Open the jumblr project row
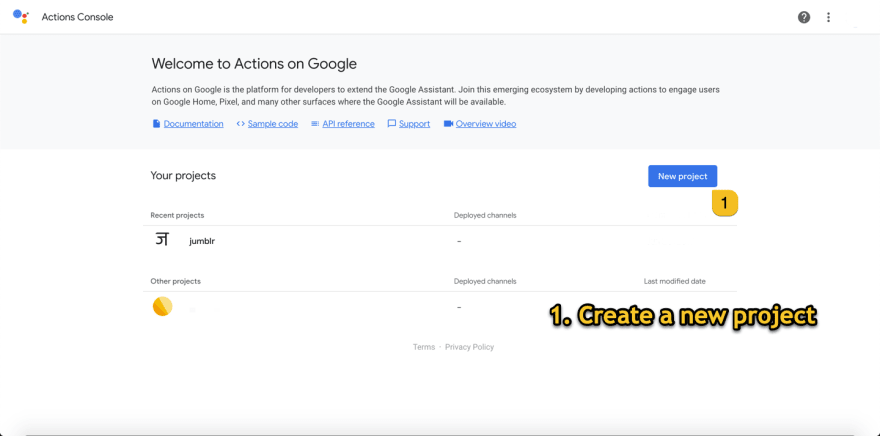The image size is (880, 436). [440, 241]
